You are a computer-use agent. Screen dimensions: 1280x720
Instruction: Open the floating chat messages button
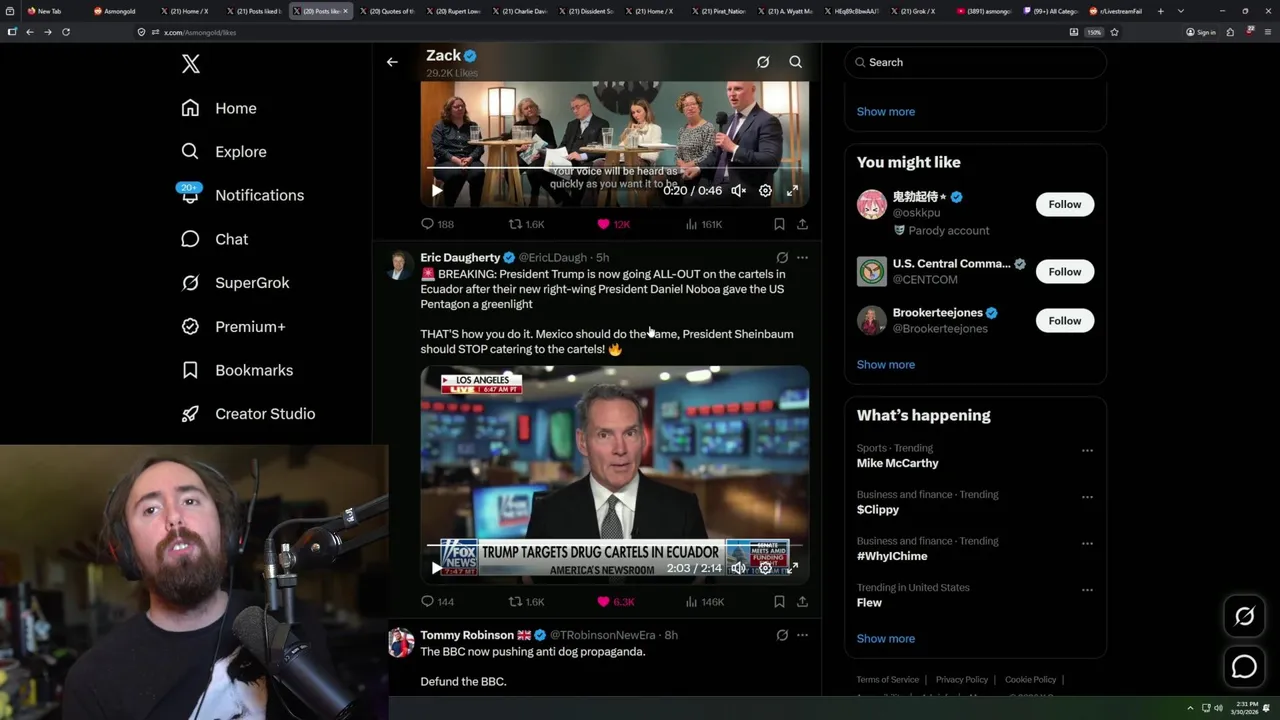point(1245,666)
